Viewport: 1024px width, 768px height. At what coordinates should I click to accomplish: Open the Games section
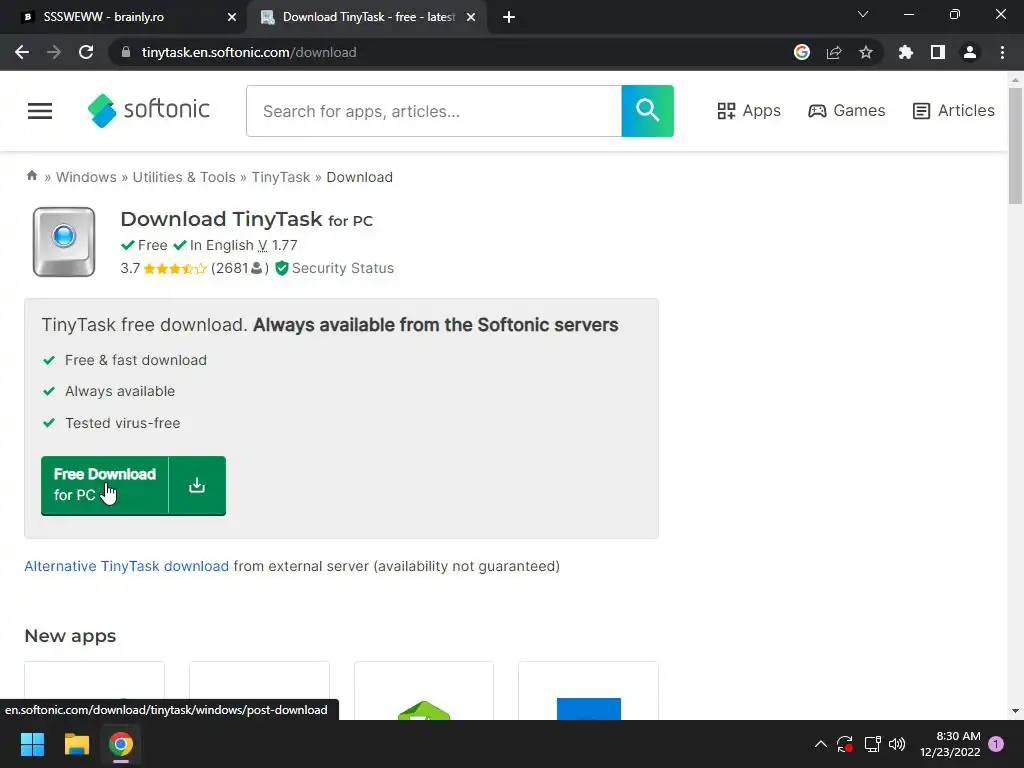846,111
